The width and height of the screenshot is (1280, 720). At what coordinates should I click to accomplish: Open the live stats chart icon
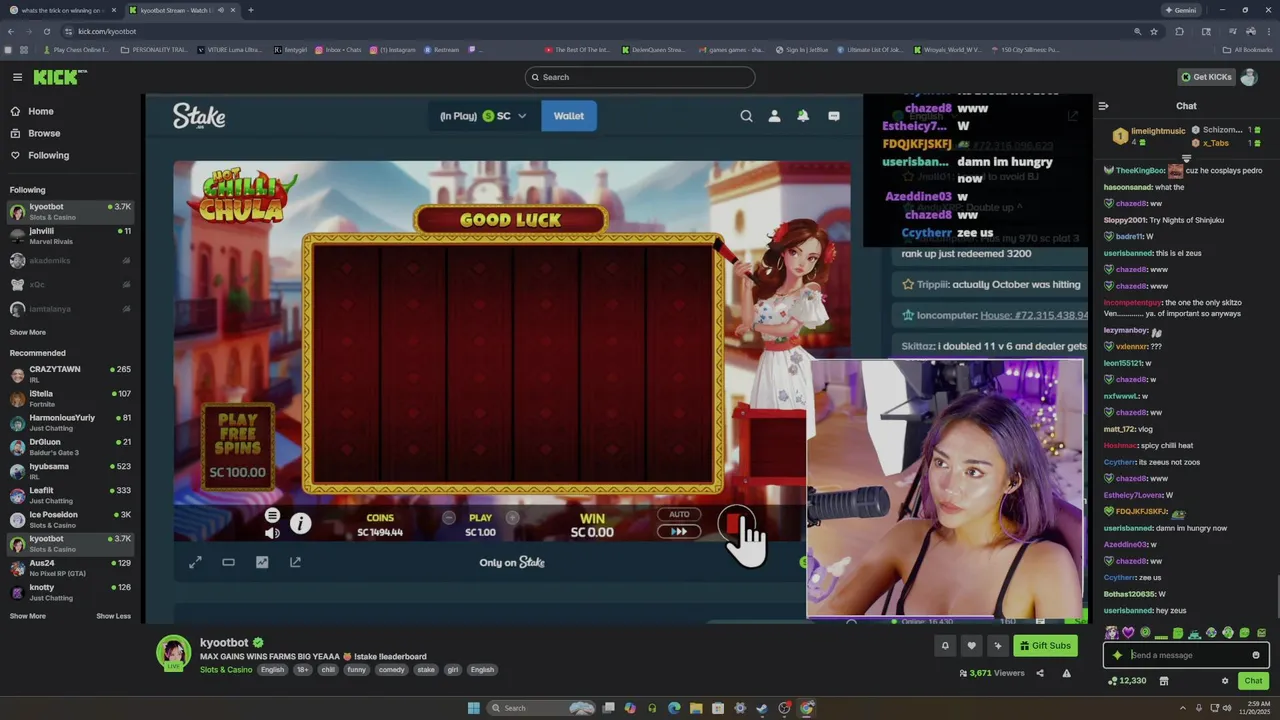pyautogui.click(x=262, y=562)
